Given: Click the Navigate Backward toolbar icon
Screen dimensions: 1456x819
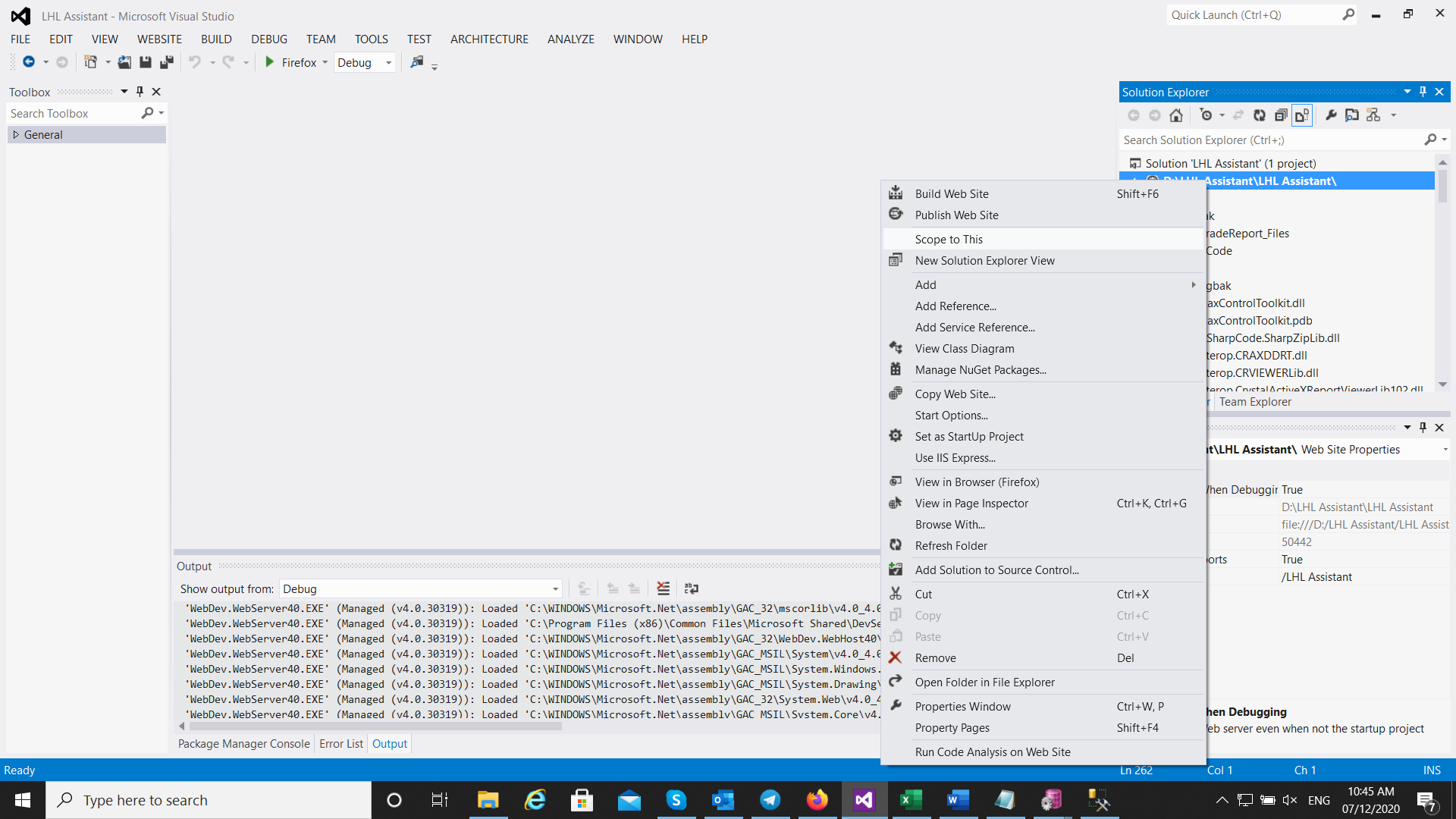Looking at the screenshot, I should click(29, 62).
